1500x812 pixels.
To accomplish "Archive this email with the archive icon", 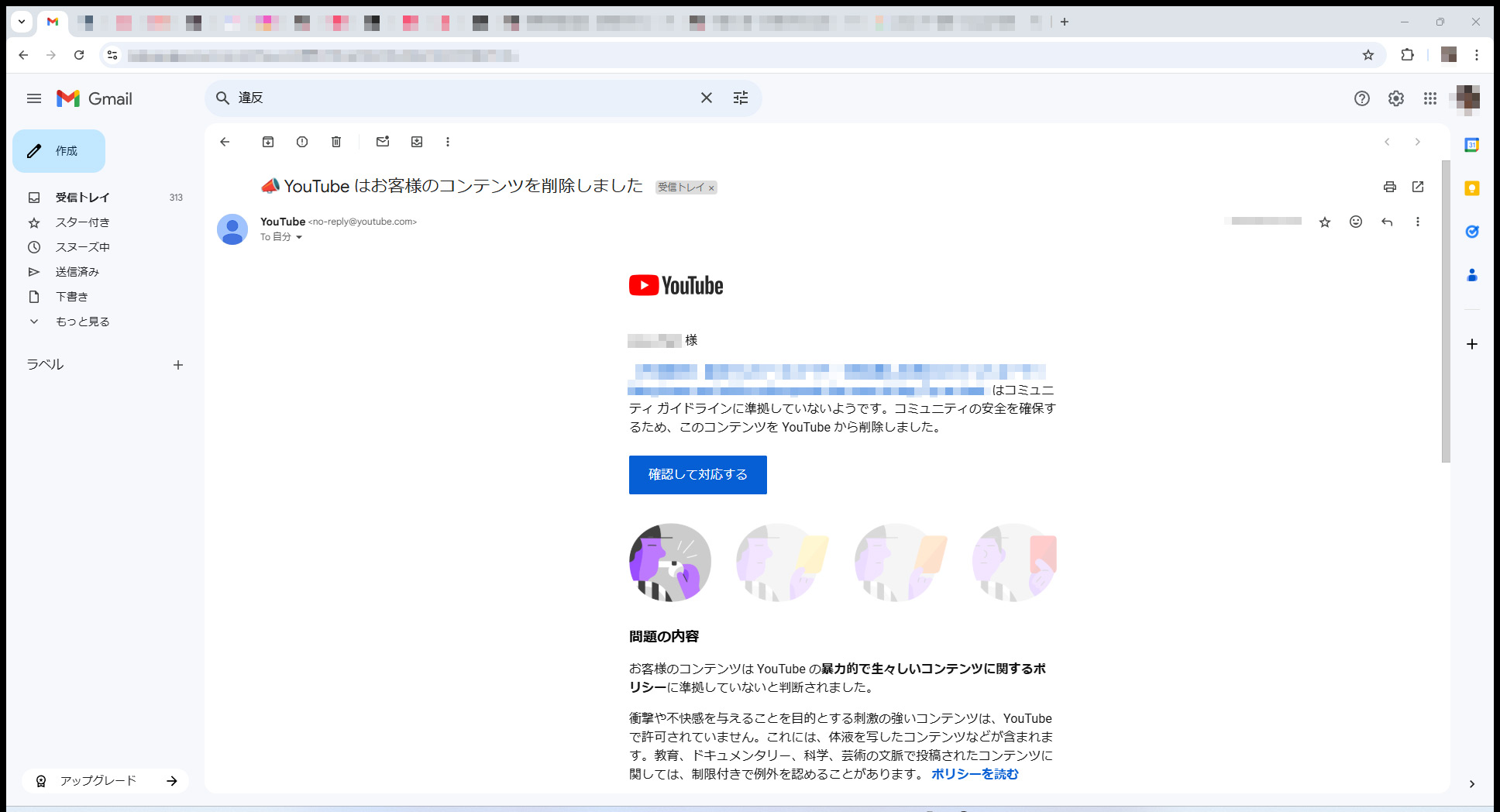I will click(268, 142).
